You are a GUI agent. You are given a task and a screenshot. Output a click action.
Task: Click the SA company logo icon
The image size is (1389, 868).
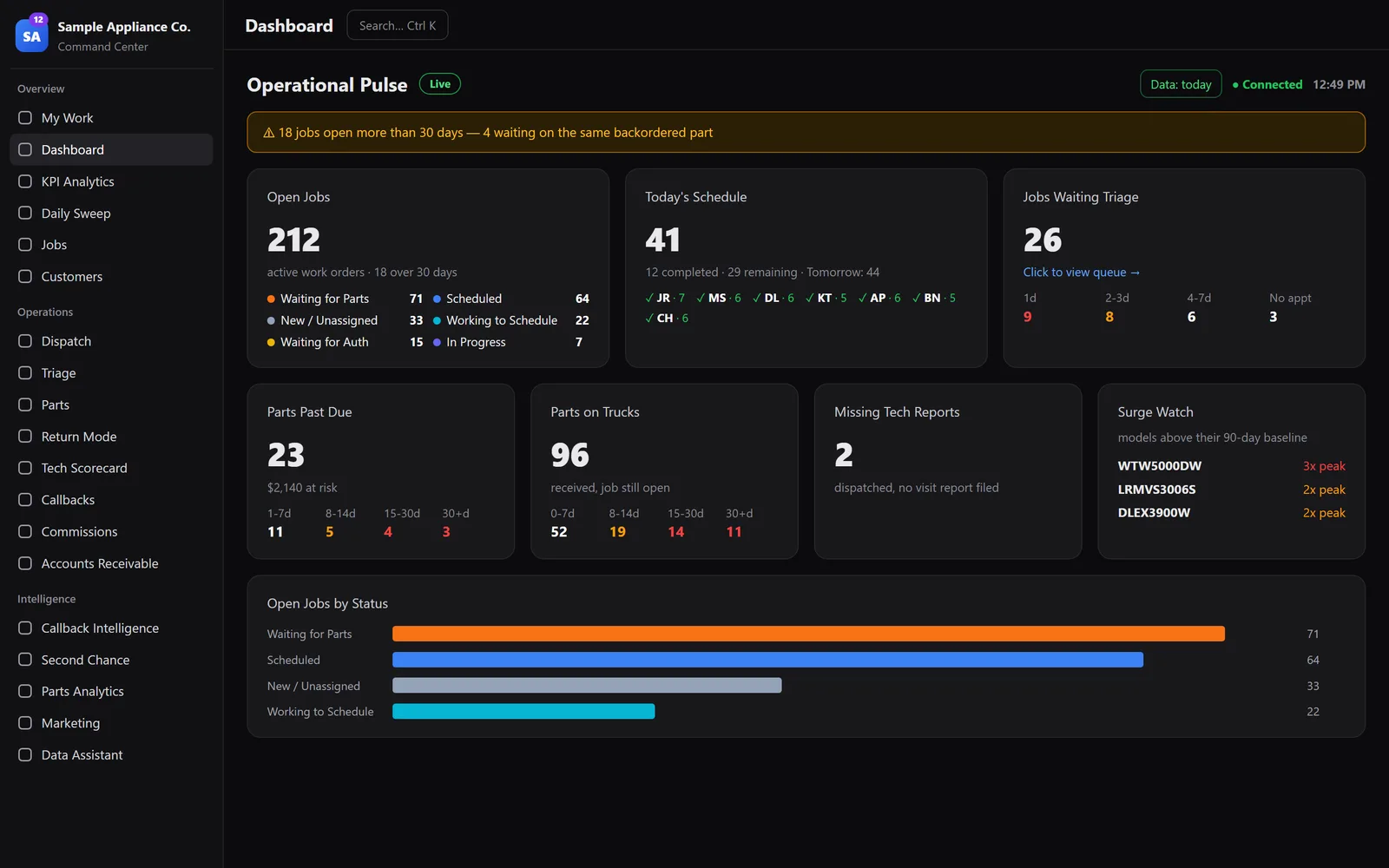(32, 36)
